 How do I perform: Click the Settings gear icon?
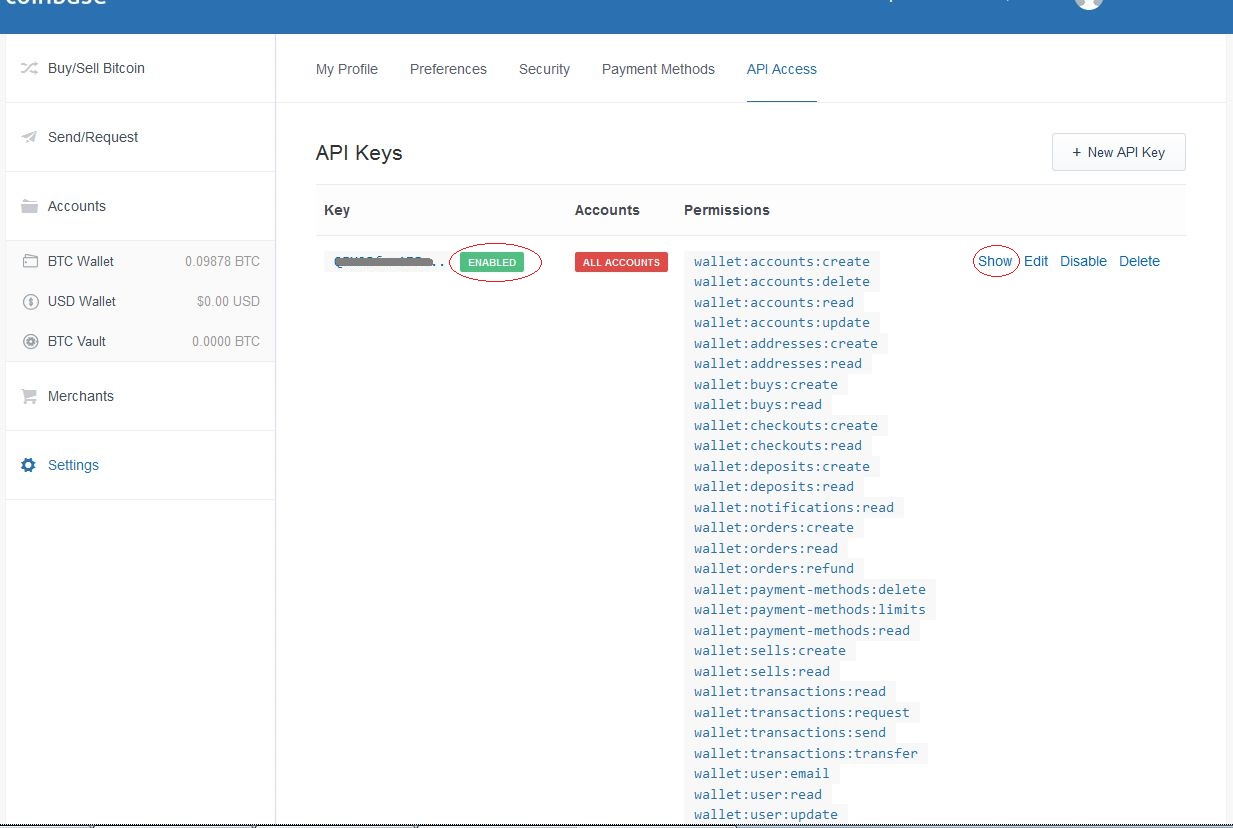pos(29,465)
